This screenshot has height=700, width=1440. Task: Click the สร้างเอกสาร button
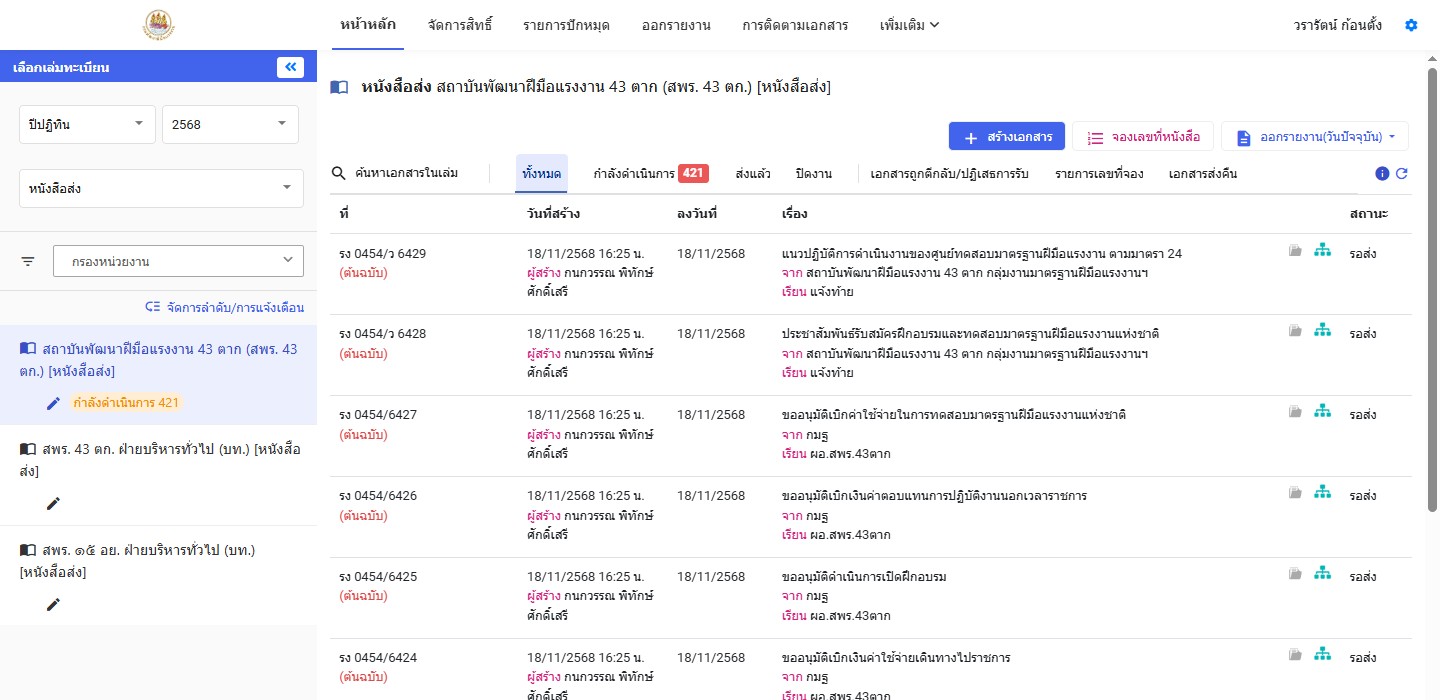(1006, 137)
